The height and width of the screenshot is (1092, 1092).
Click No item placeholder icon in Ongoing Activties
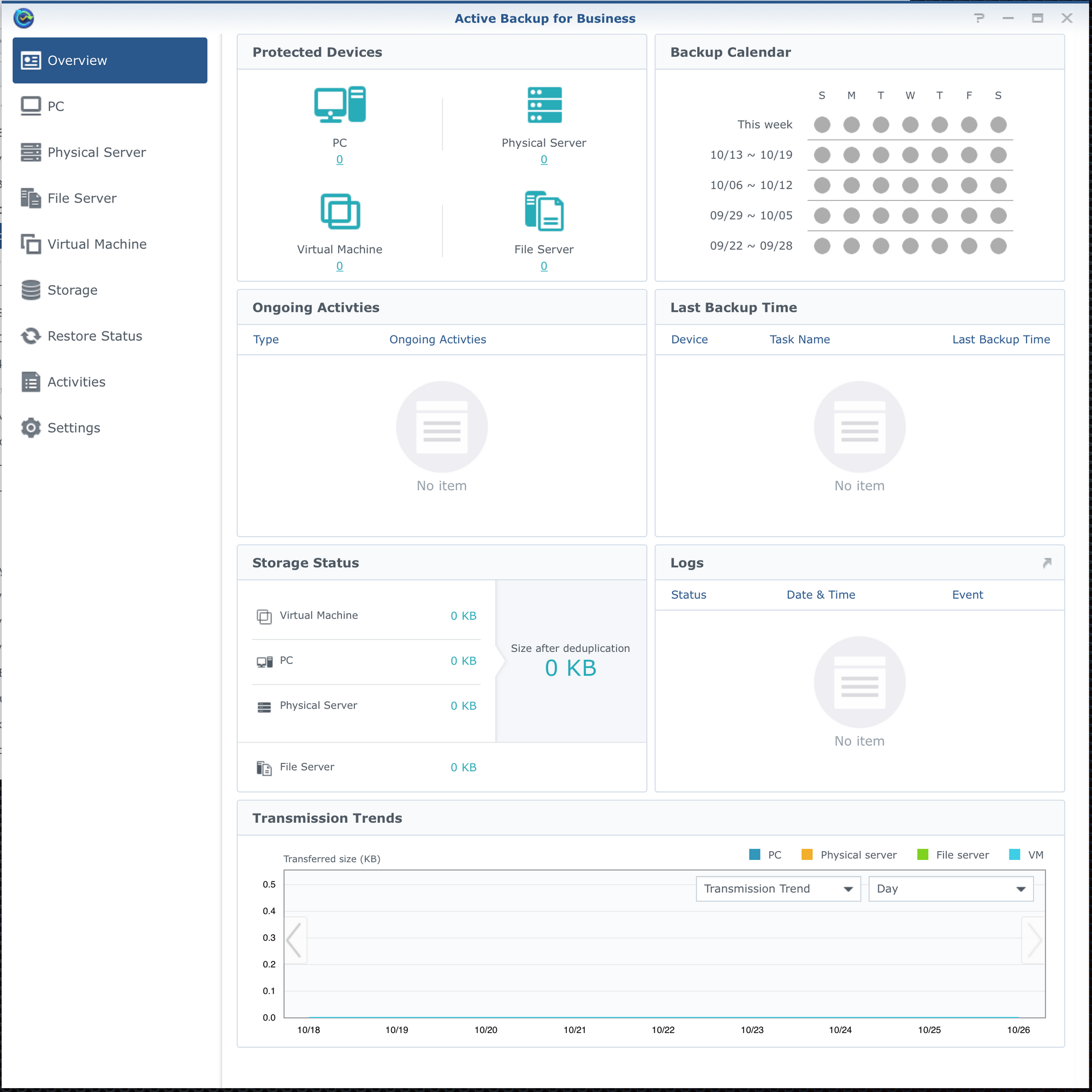442,427
